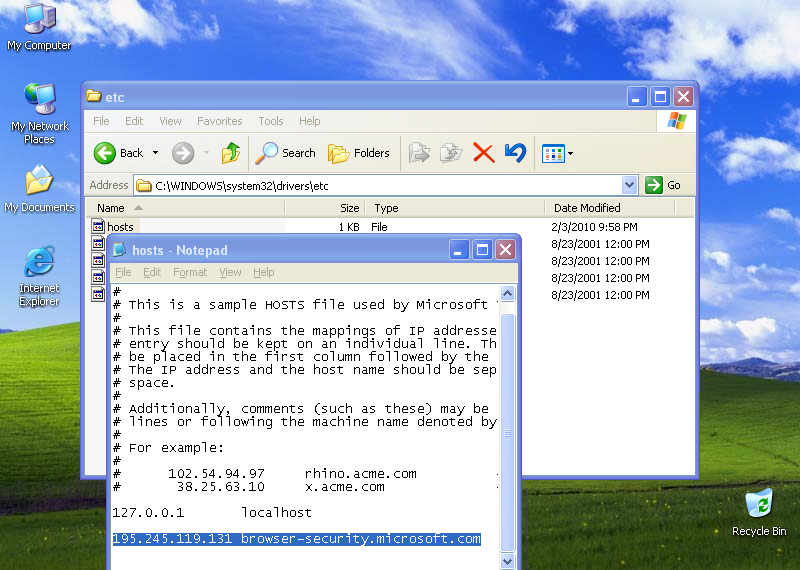
Task: Expand the Address bar dropdown
Action: 630,185
